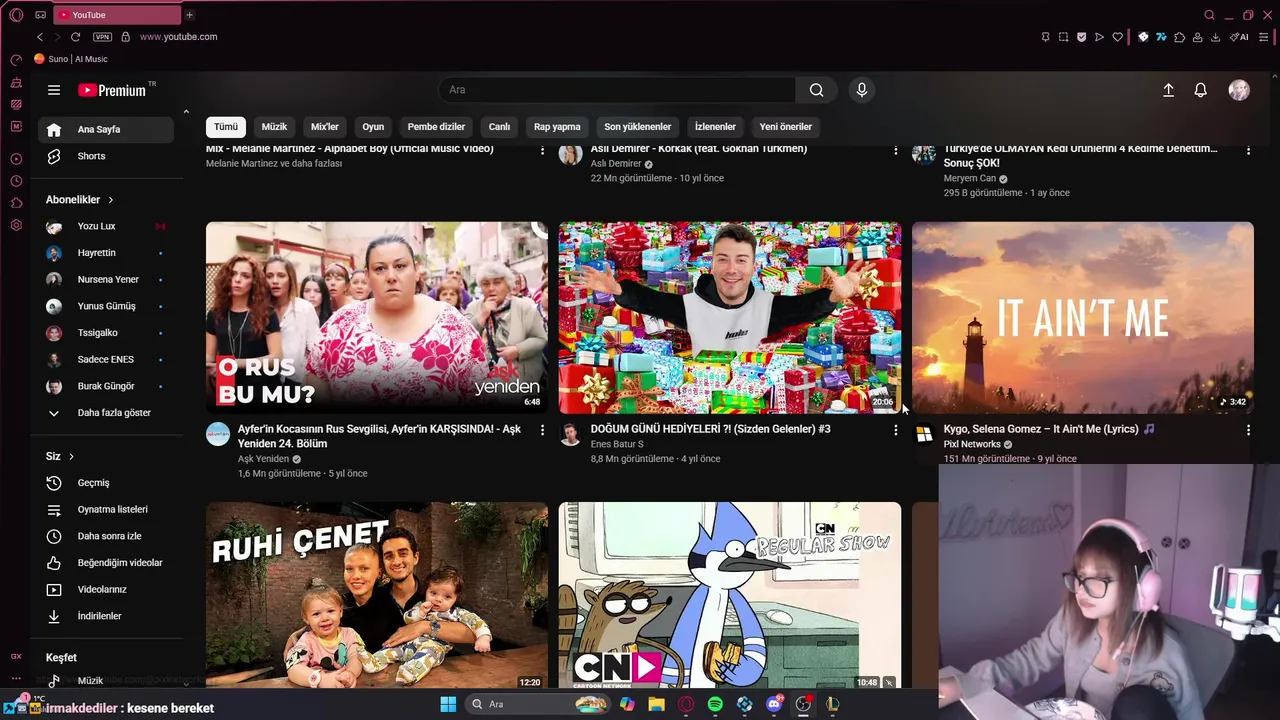Open the Opera sidebar settings gear
The height and width of the screenshot is (720, 1280).
coord(16,225)
